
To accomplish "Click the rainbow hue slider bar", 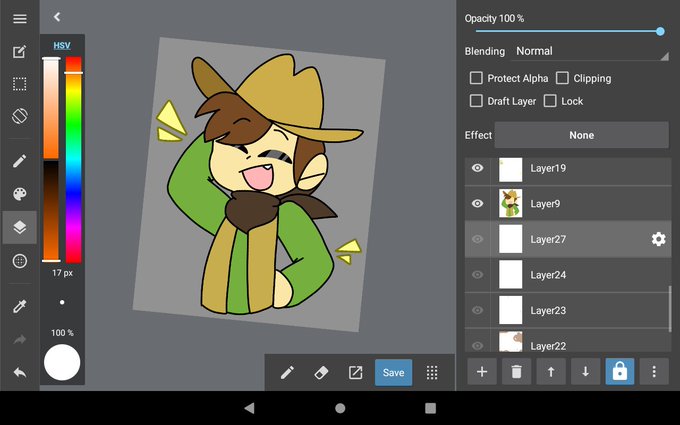I will point(73,160).
